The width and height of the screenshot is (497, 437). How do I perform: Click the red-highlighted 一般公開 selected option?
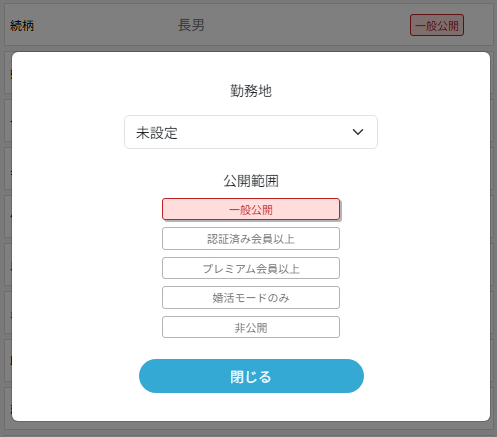point(251,209)
